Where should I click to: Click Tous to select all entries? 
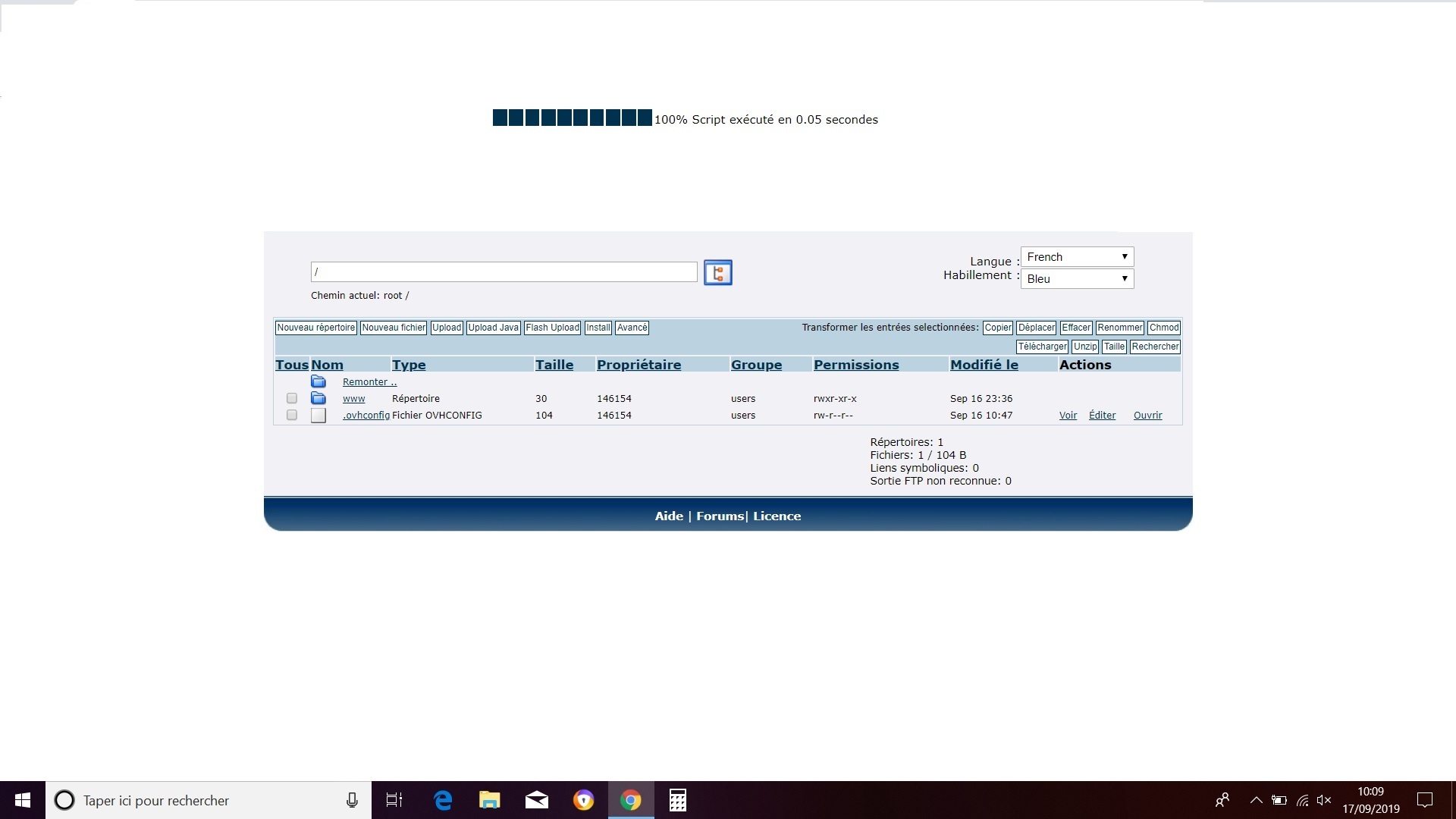click(x=291, y=365)
